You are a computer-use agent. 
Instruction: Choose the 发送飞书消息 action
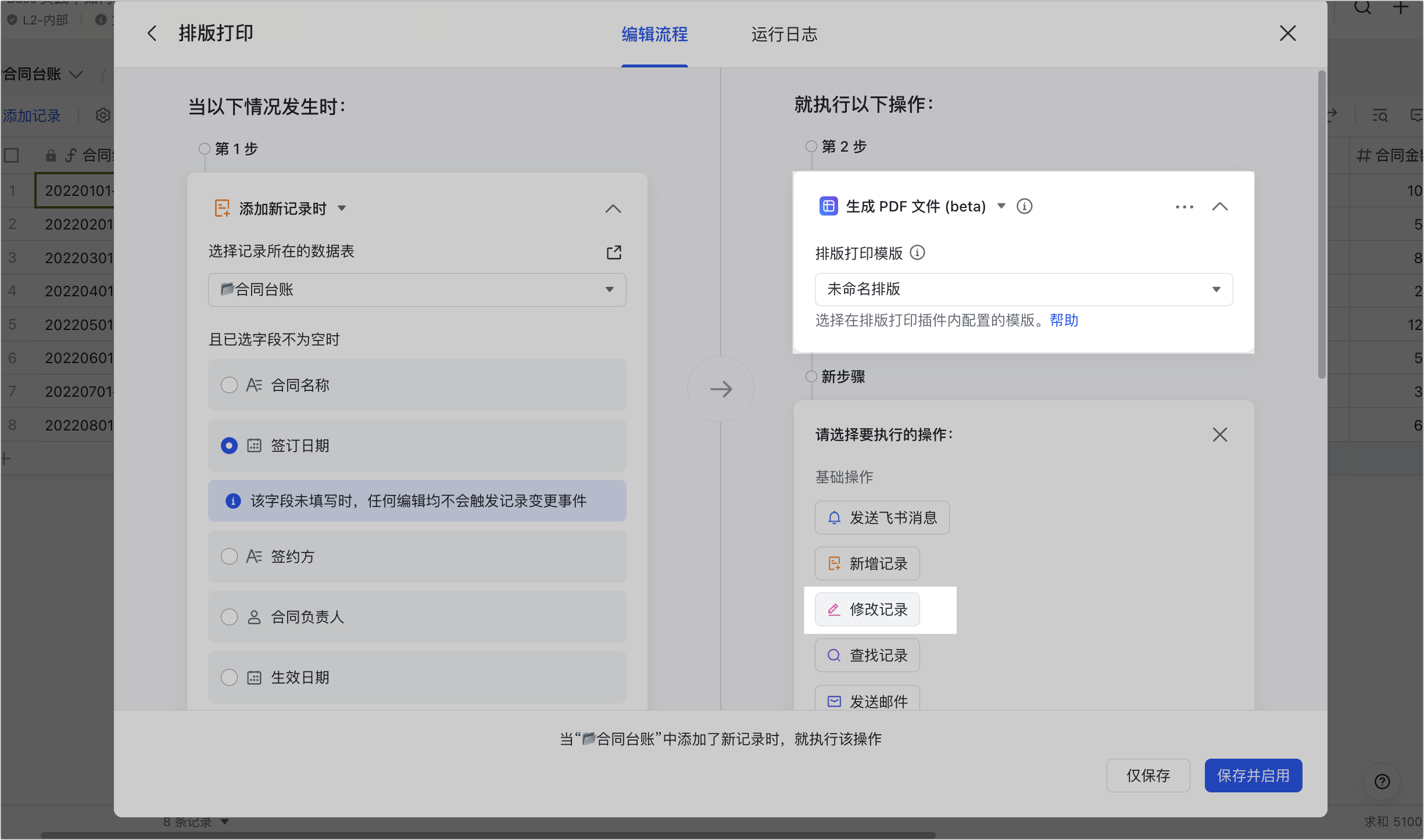(x=882, y=518)
